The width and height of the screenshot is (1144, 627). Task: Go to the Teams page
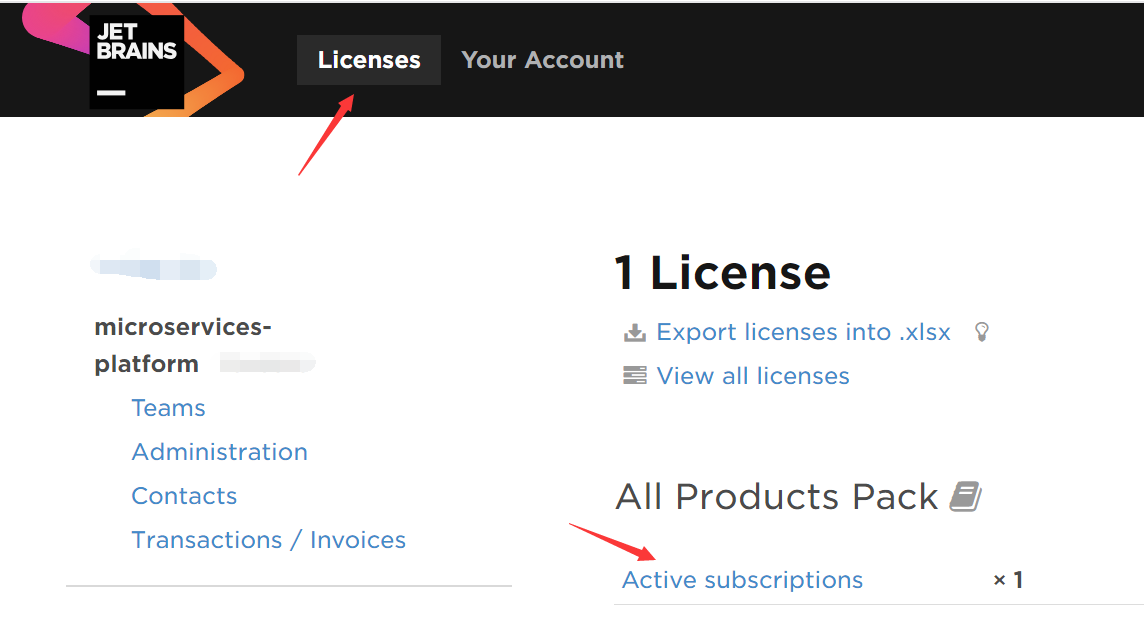(168, 408)
